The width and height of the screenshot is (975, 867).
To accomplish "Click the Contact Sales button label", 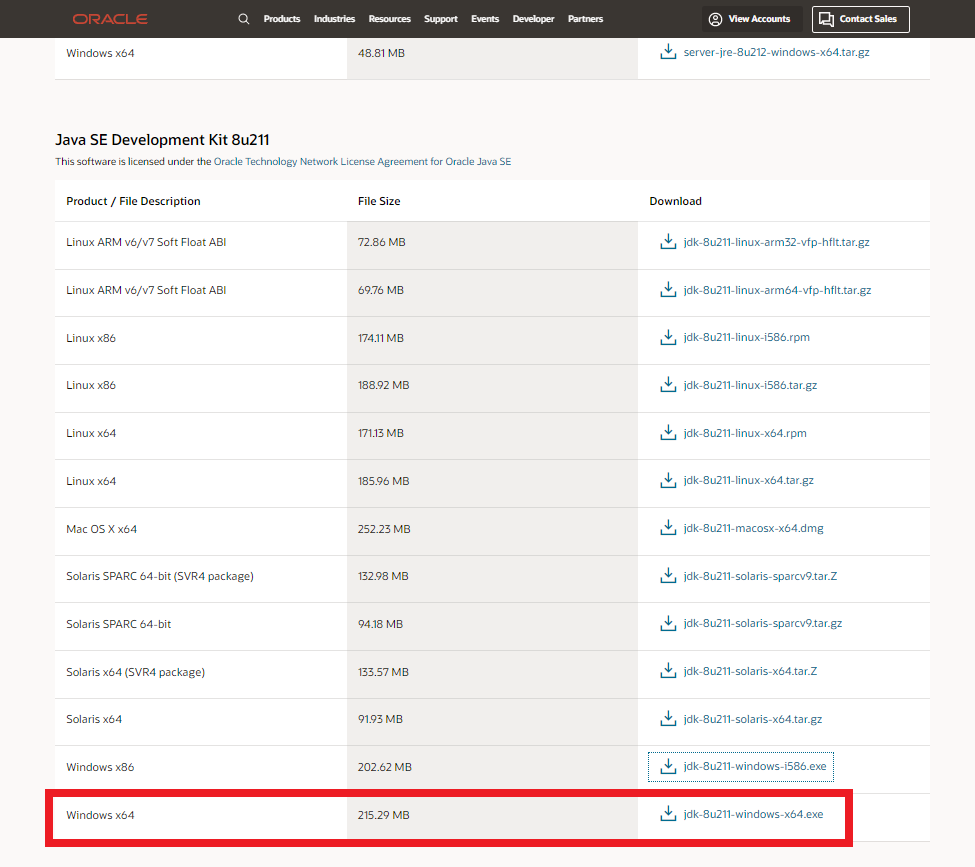I will (x=868, y=19).
